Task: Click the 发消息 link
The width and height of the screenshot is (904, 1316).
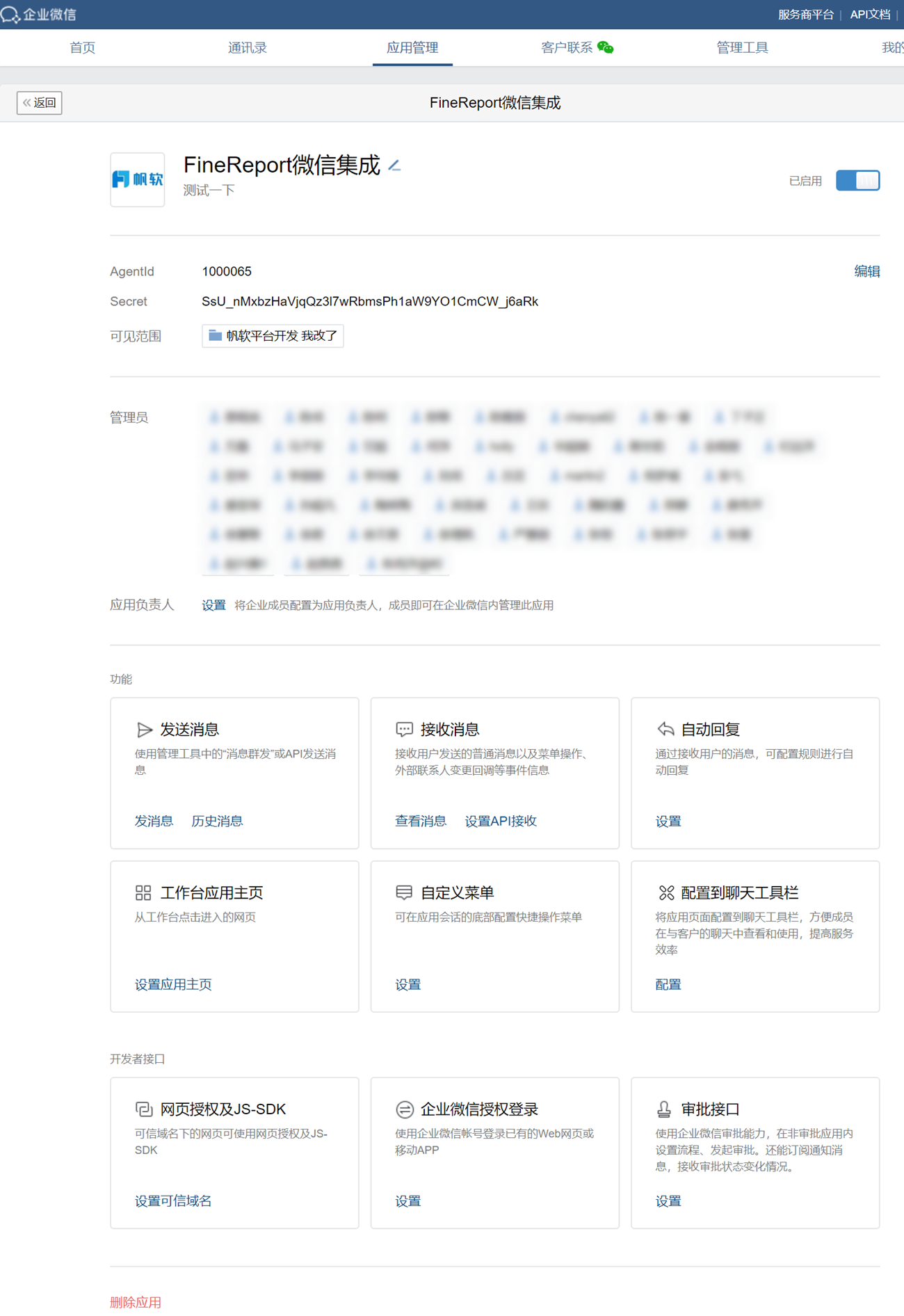Action: 154,821
